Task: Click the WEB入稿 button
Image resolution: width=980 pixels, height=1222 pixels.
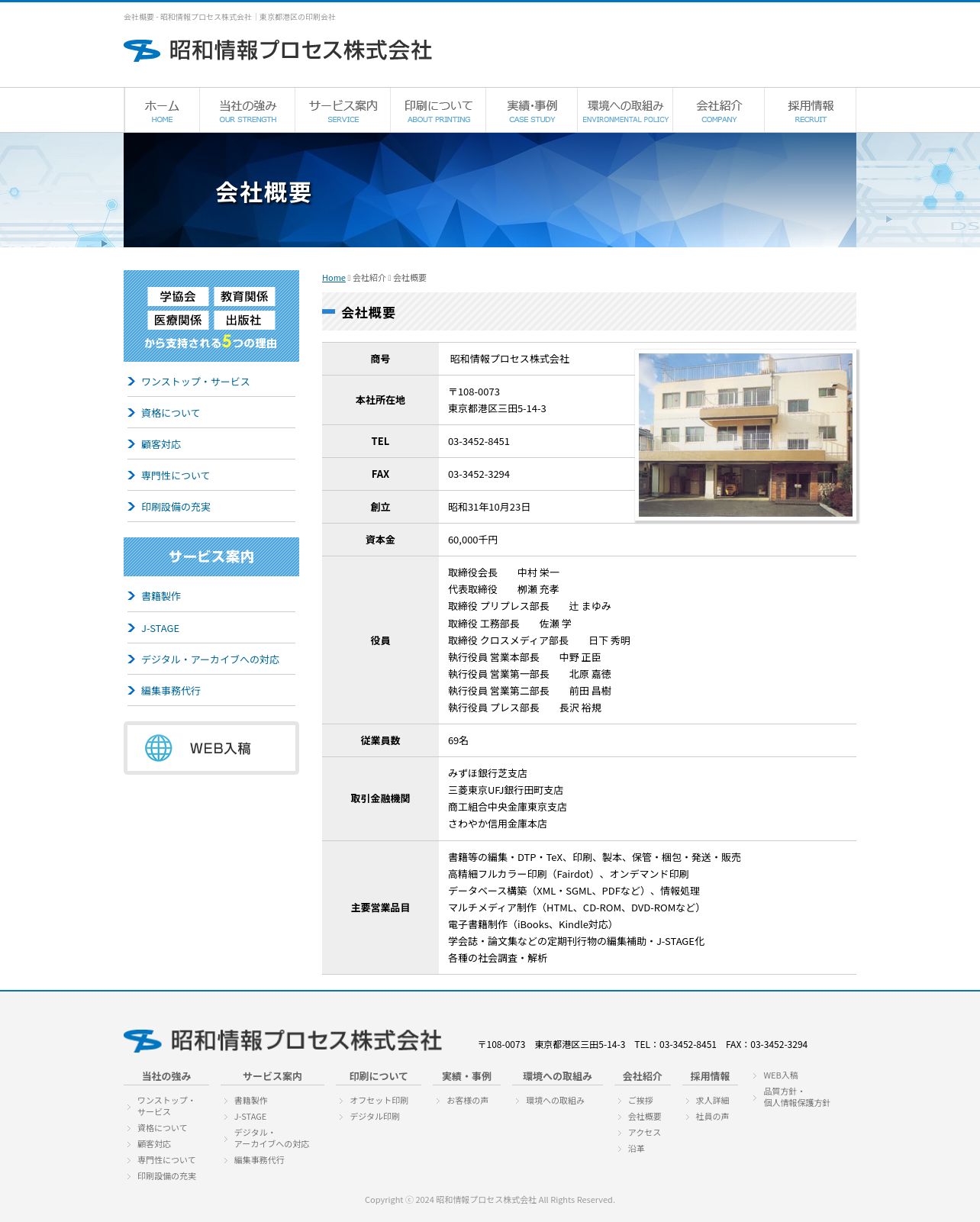Action: click(211, 748)
